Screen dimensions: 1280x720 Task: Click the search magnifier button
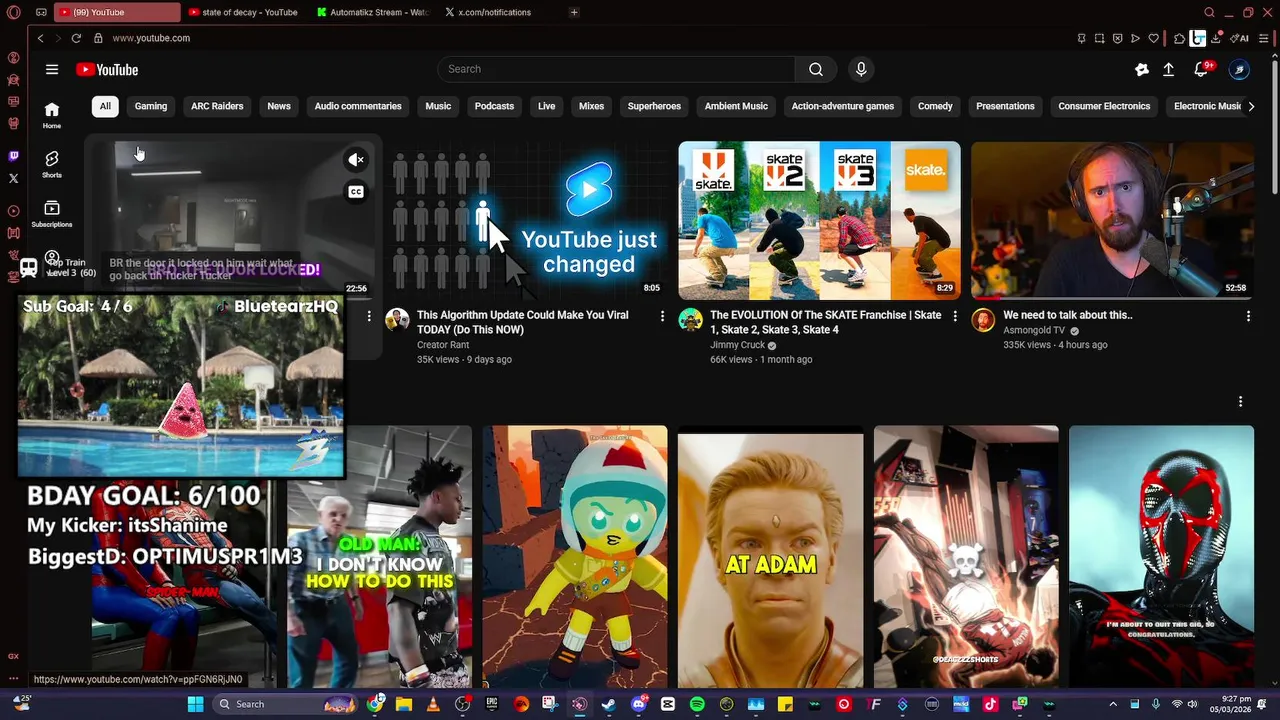[x=816, y=69]
